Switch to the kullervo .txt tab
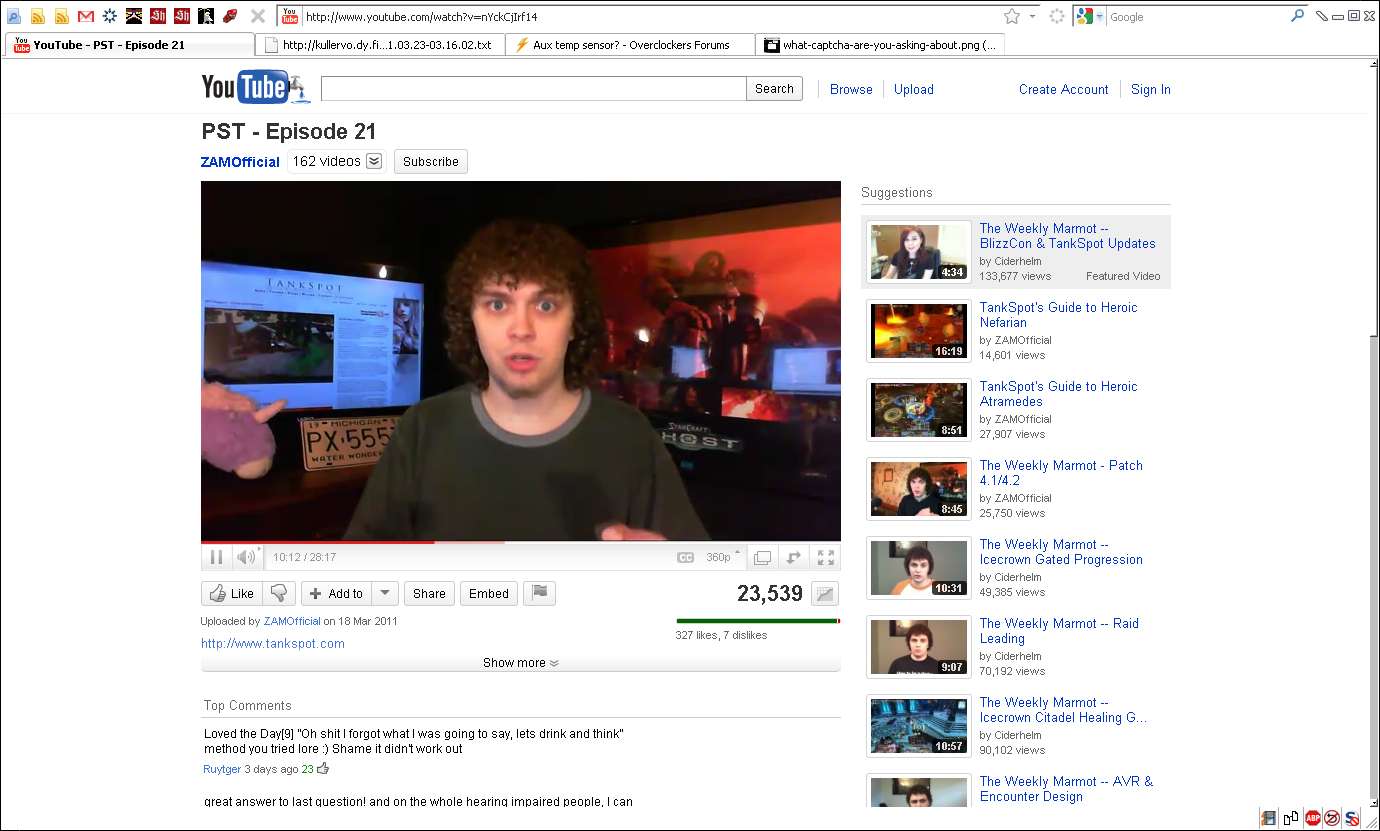Image resolution: width=1380 pixels, height=831 pixels. click(380, 45)
